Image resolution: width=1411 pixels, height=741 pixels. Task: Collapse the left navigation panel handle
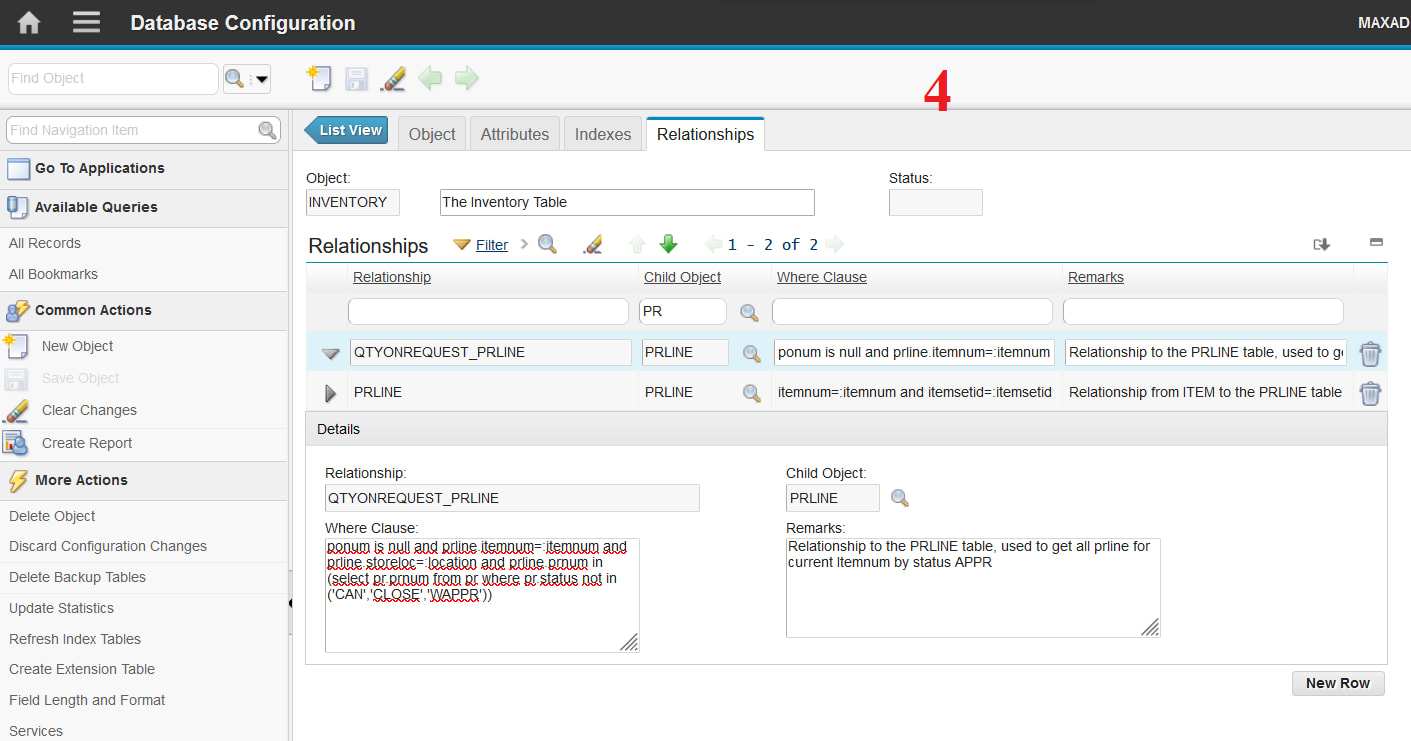291,603
